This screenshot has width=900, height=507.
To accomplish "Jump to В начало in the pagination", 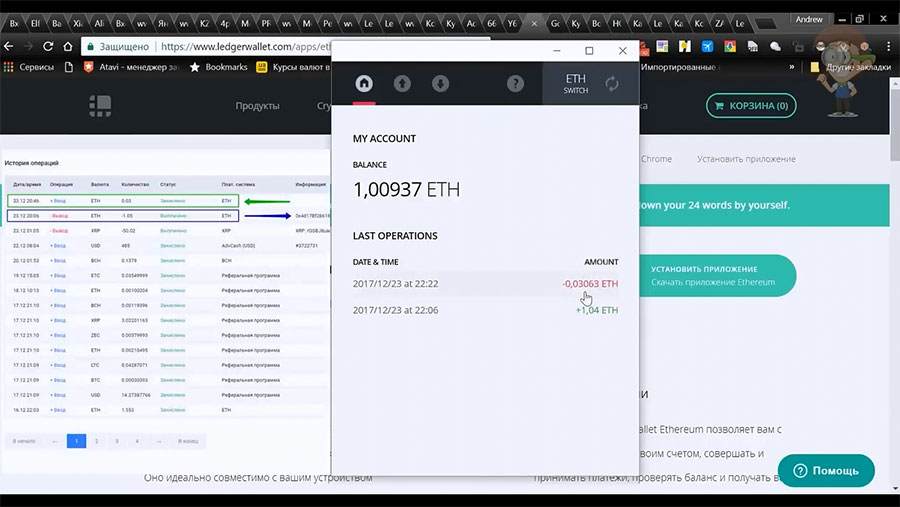I will pos(24,441).
